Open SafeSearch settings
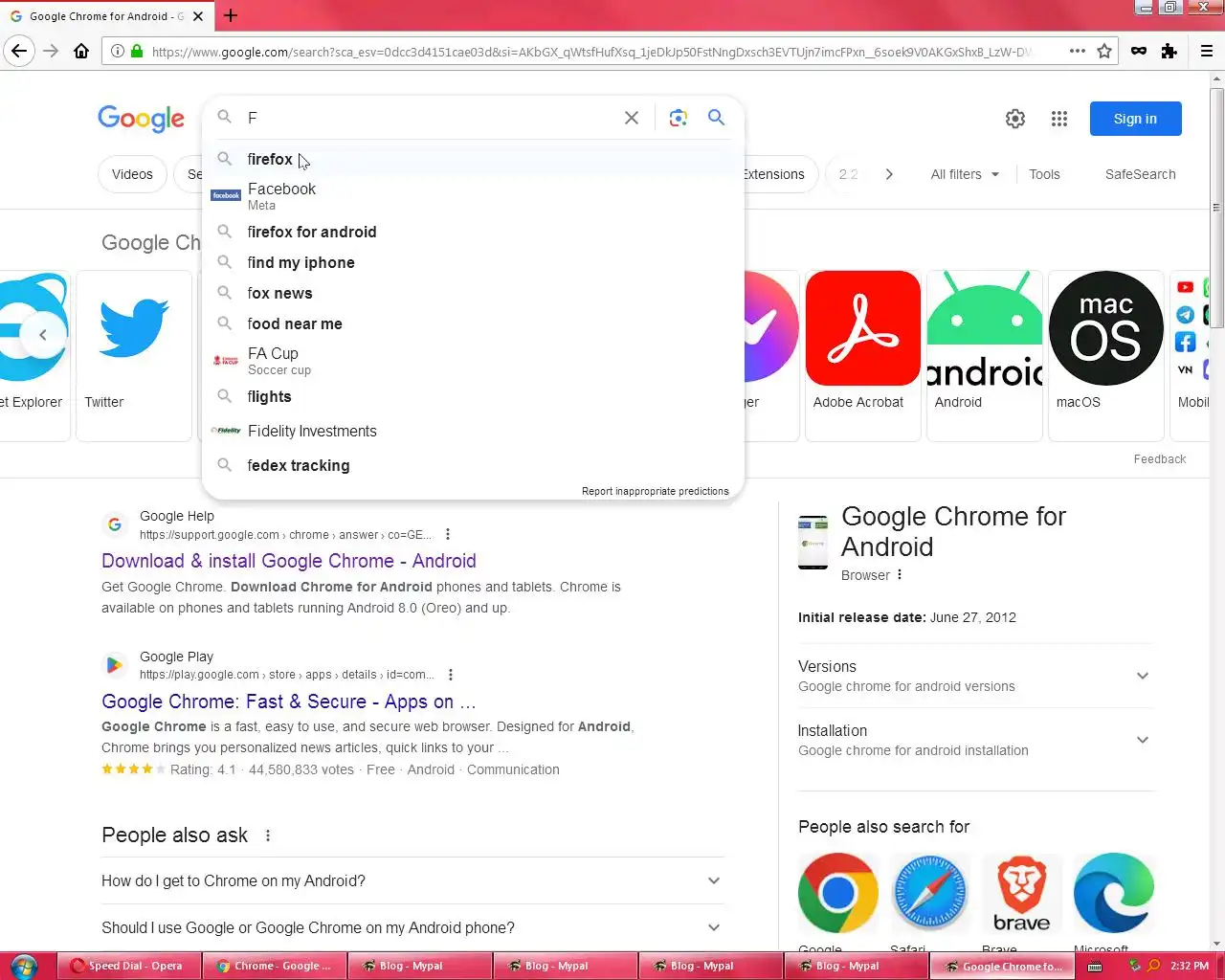1225x980 pixels. click(1140, 174)
